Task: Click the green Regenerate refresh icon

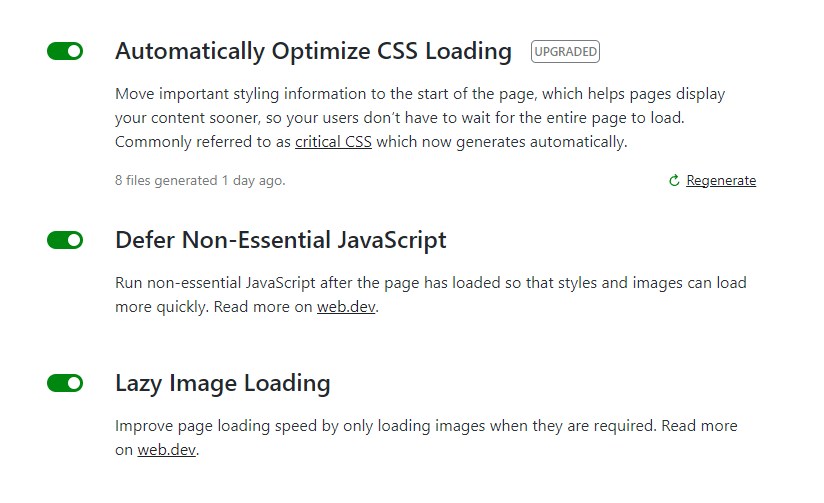Action: point(674,180)
